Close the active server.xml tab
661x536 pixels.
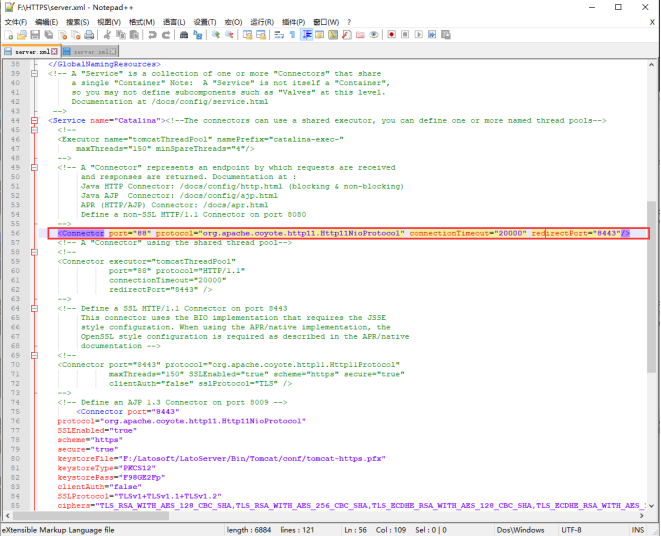54,51
